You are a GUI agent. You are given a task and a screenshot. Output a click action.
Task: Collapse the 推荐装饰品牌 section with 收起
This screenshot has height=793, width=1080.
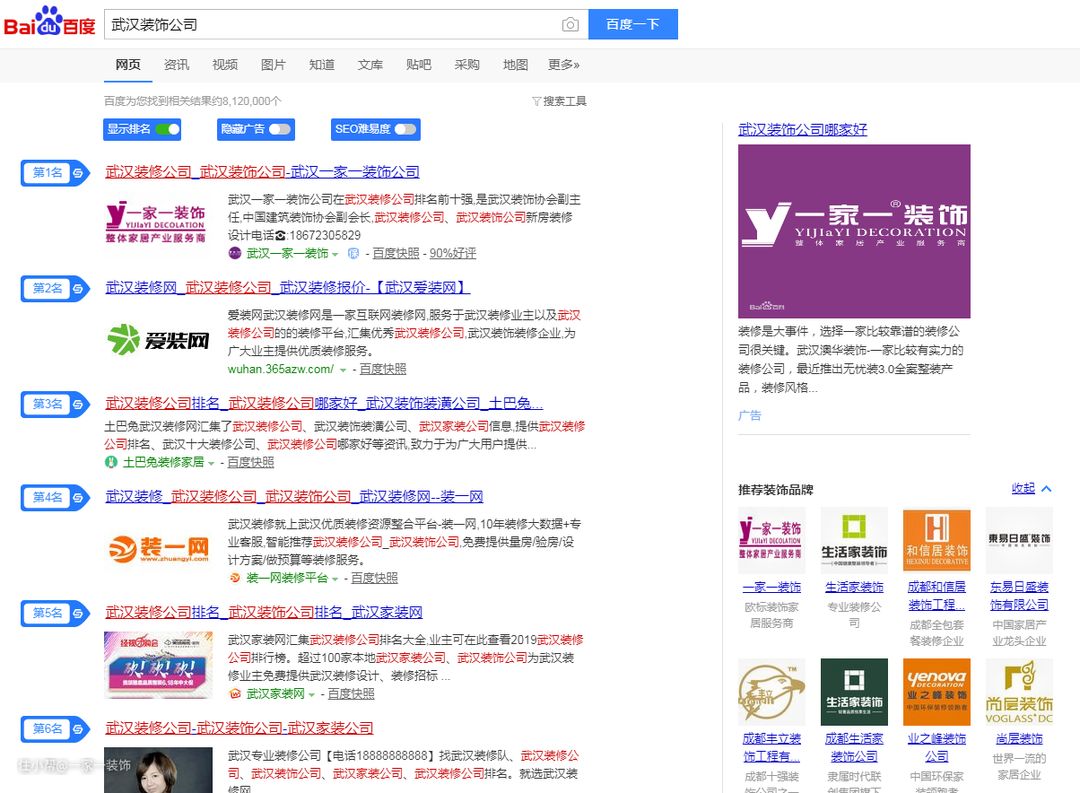[1031, 489]
